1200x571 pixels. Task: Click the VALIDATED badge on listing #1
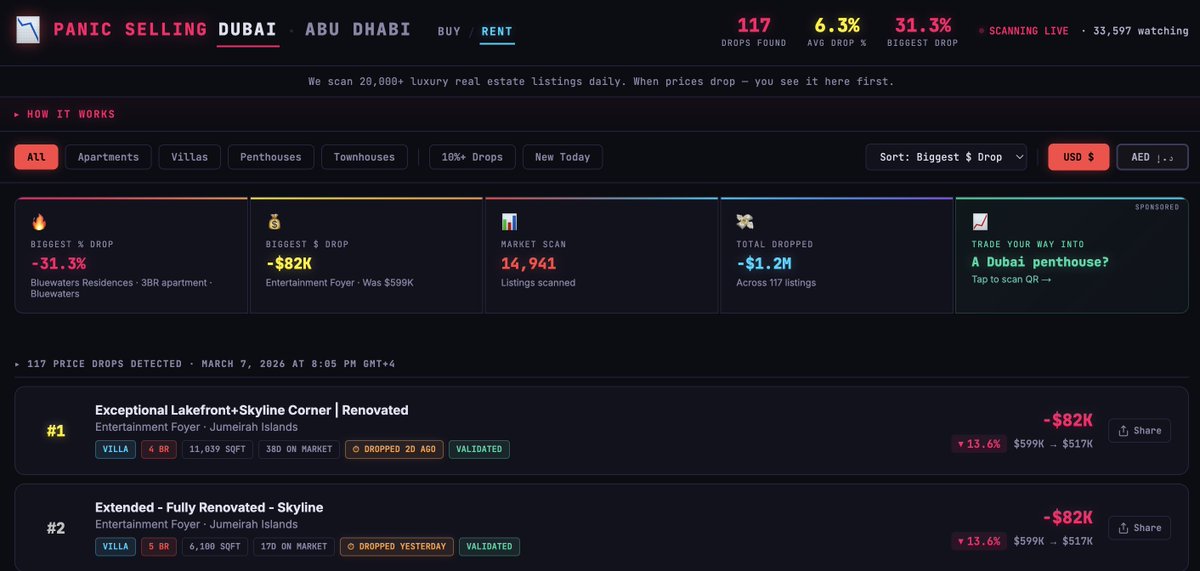click(479, 449)
